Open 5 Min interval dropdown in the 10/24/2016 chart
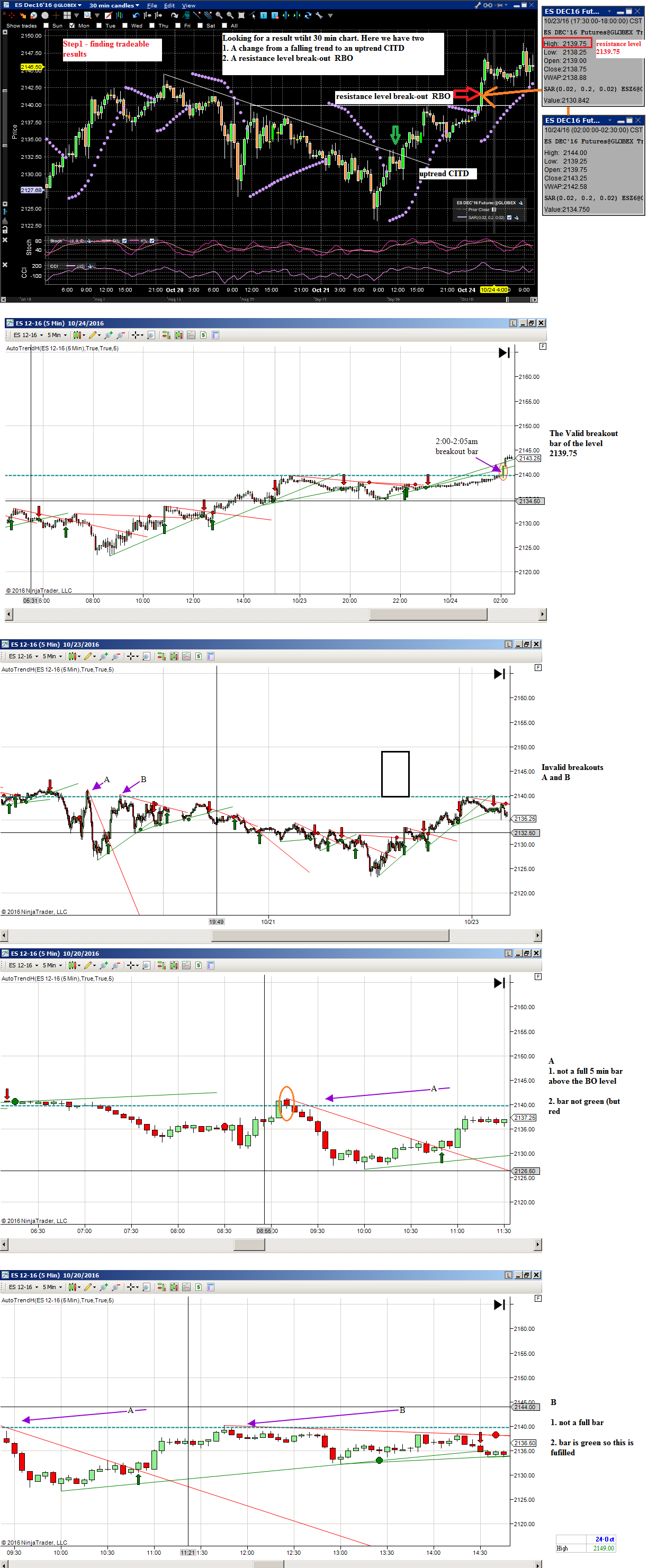 57,335
